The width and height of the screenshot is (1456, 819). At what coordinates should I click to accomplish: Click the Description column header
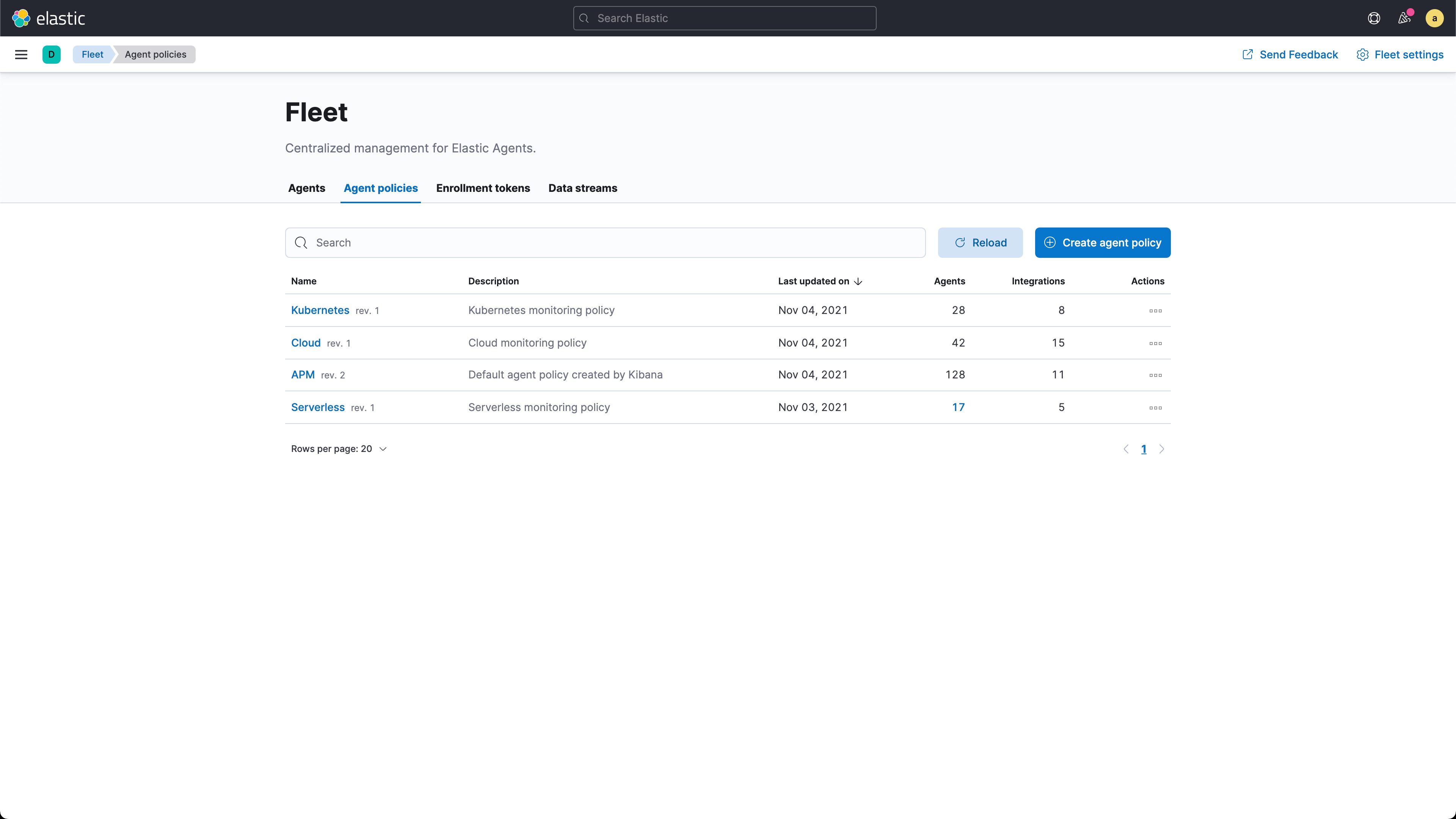493,281
